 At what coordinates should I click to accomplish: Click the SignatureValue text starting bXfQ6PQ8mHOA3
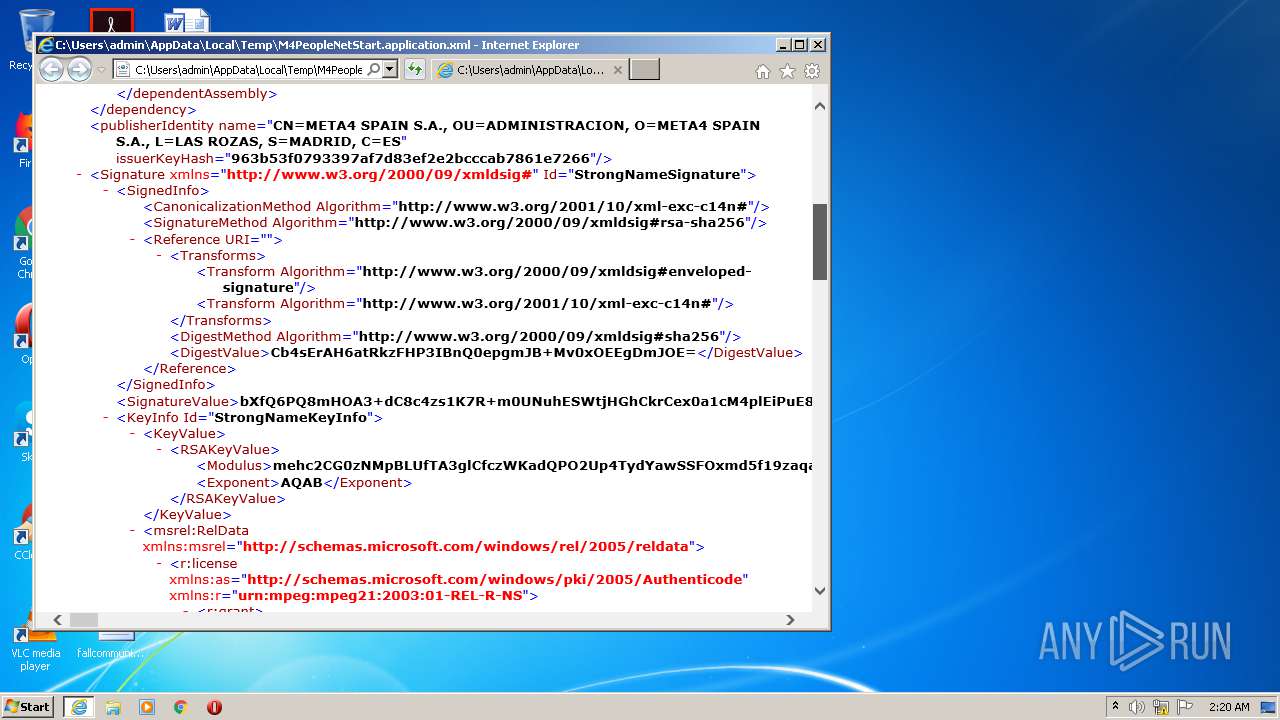click(526, 402)
